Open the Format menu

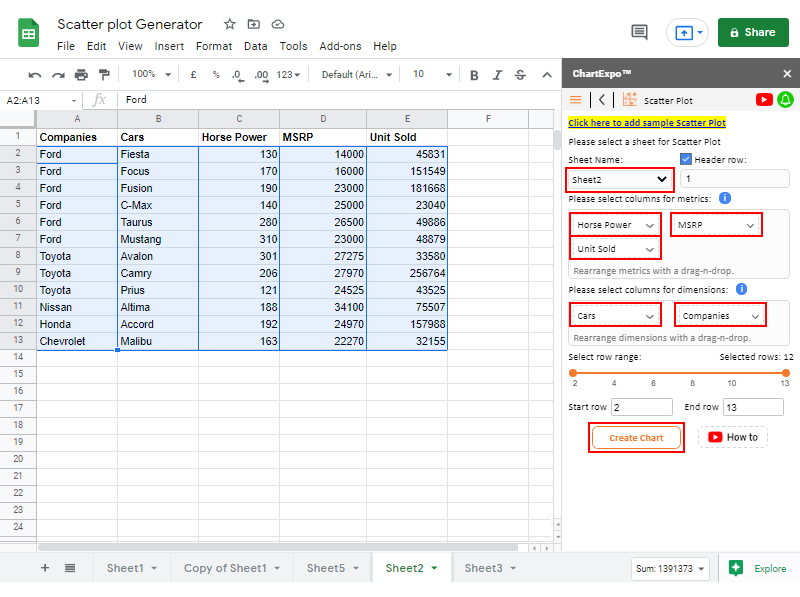pos(214,46)
